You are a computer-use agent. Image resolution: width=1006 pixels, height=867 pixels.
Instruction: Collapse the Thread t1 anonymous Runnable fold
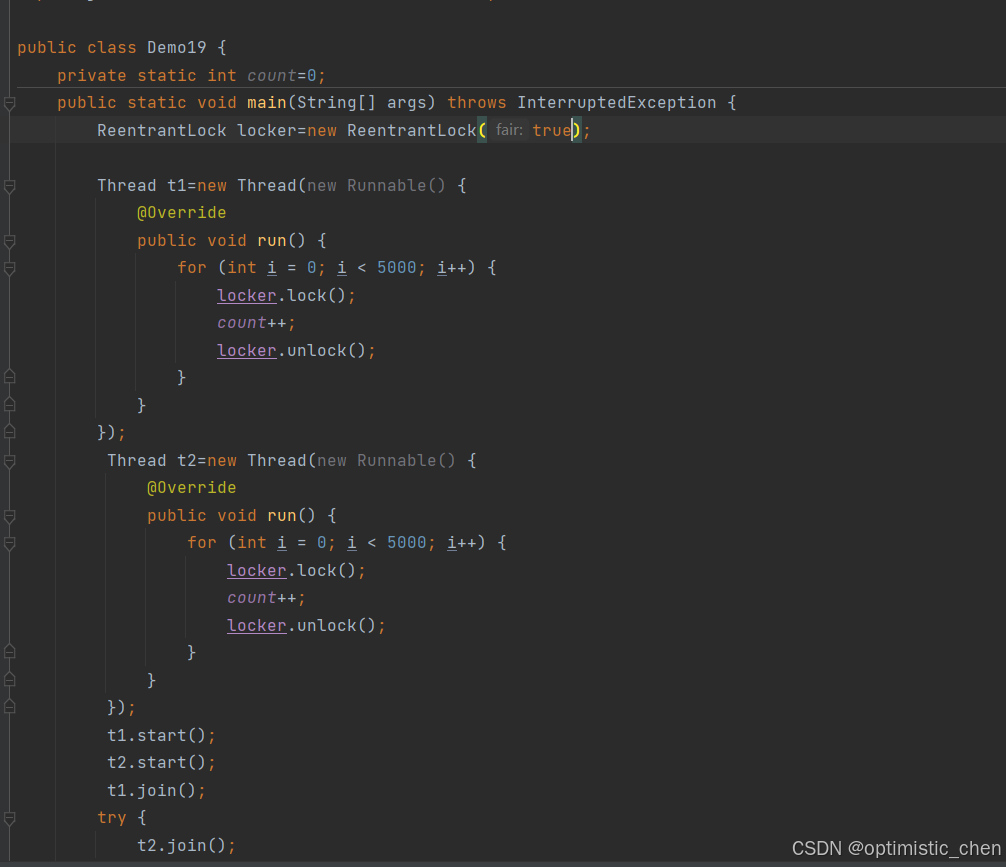(10, 186)
